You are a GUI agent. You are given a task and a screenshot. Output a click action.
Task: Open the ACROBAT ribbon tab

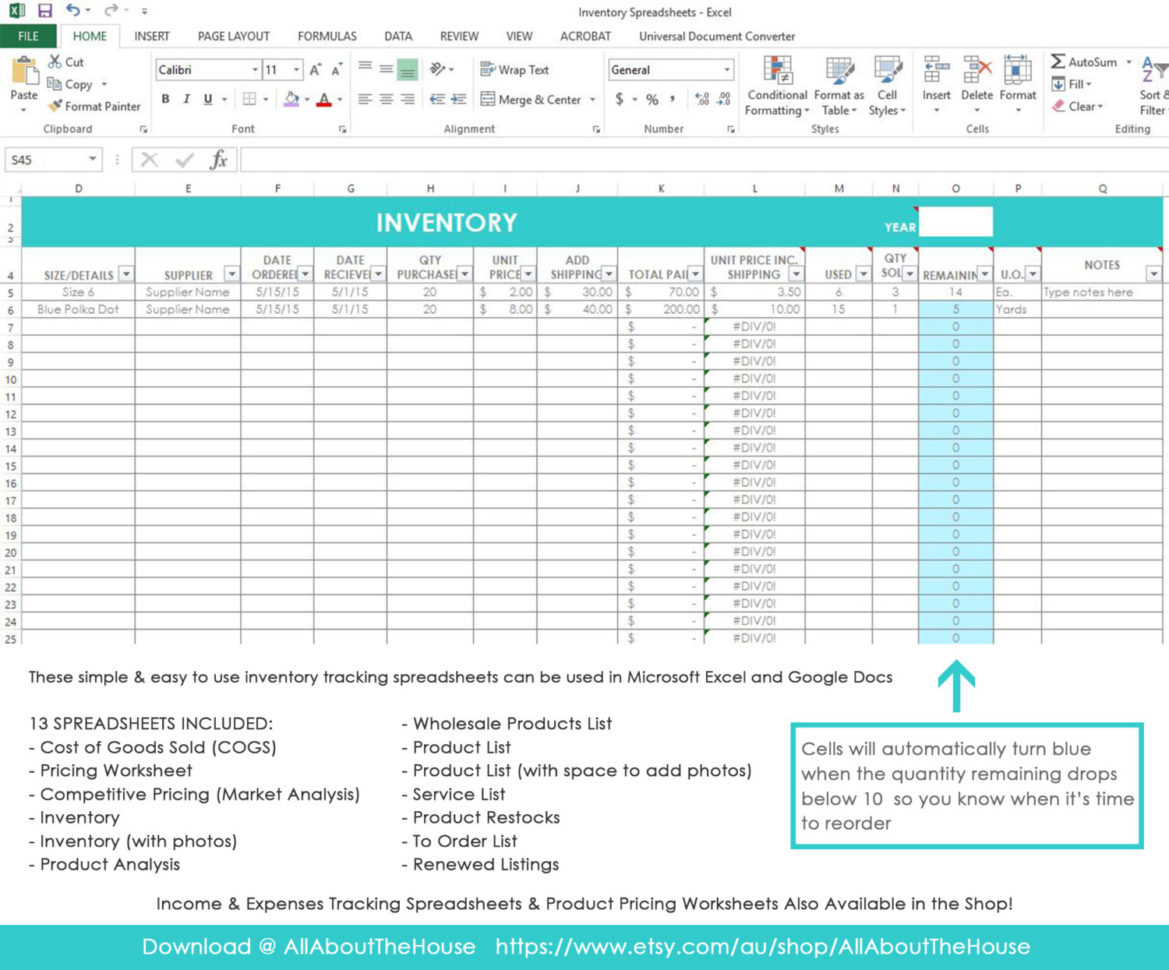coord(585,36)
